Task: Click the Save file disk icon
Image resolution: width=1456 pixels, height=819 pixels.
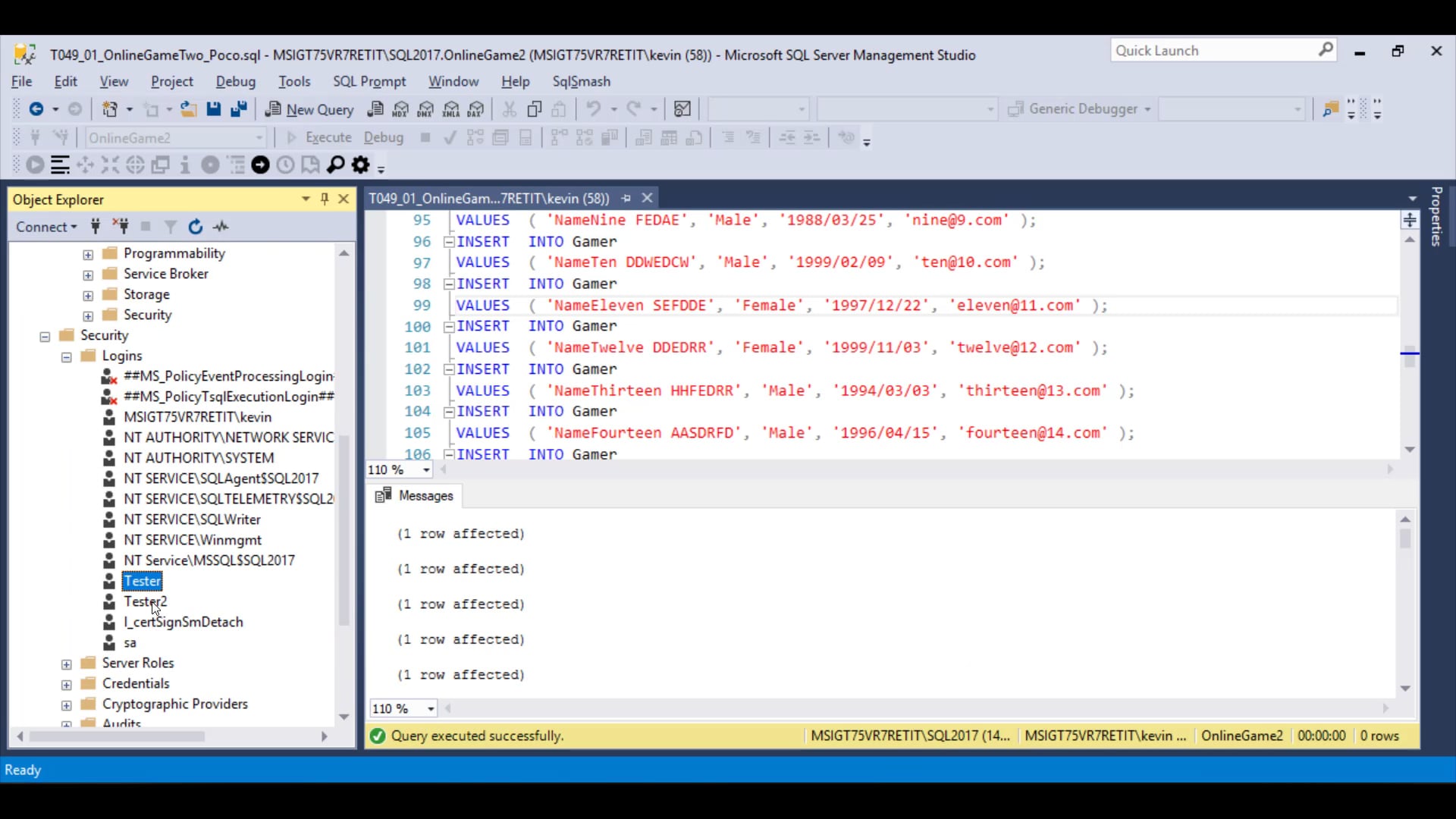Action: coord(214,109)
